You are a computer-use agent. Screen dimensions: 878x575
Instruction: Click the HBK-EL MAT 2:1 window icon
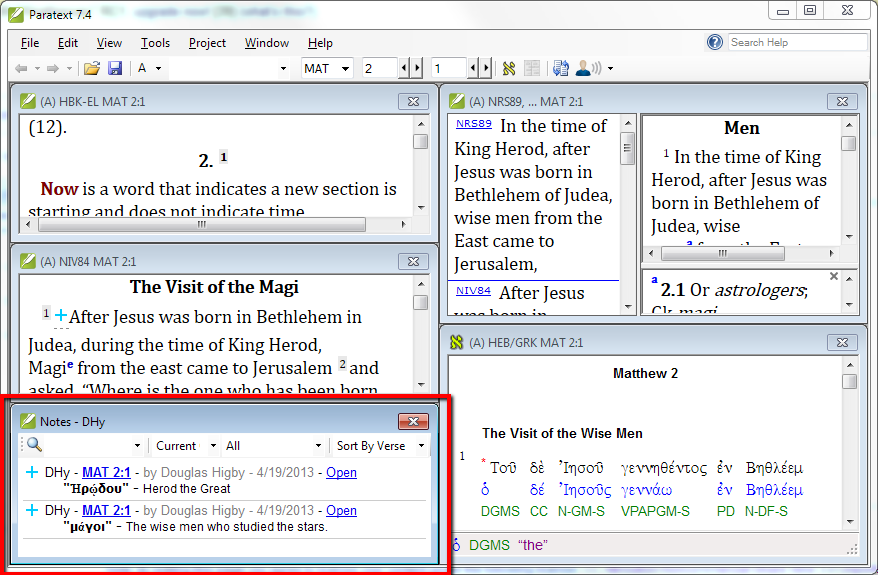(27, 101)
